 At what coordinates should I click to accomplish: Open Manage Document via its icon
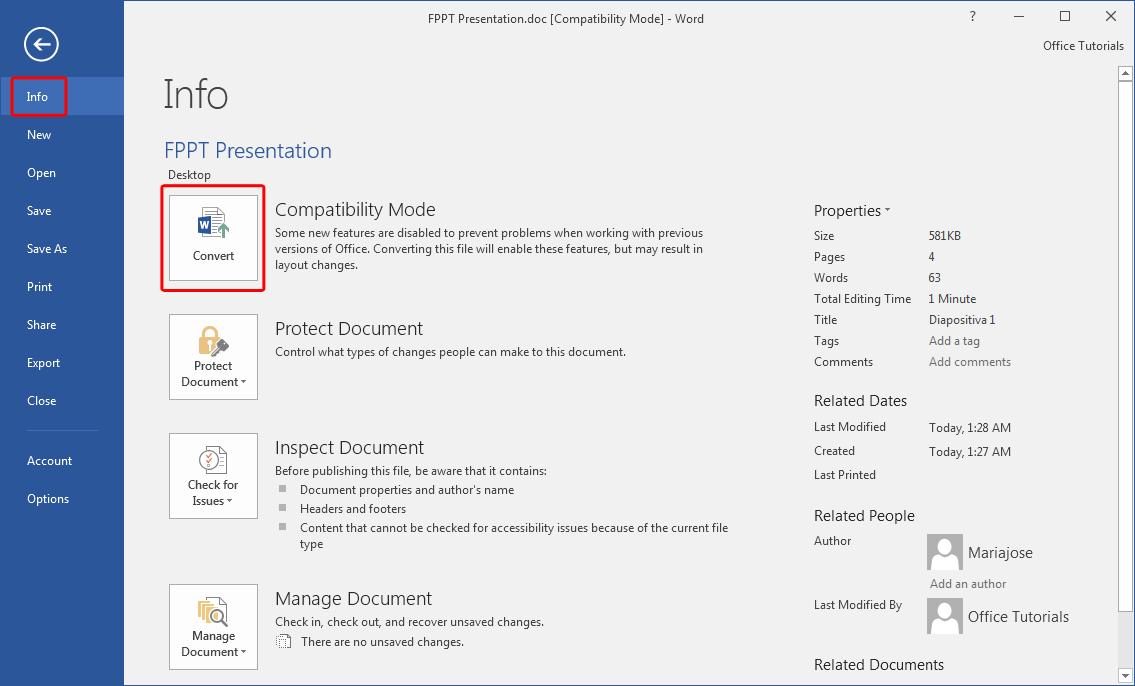(x=212, y=610)
